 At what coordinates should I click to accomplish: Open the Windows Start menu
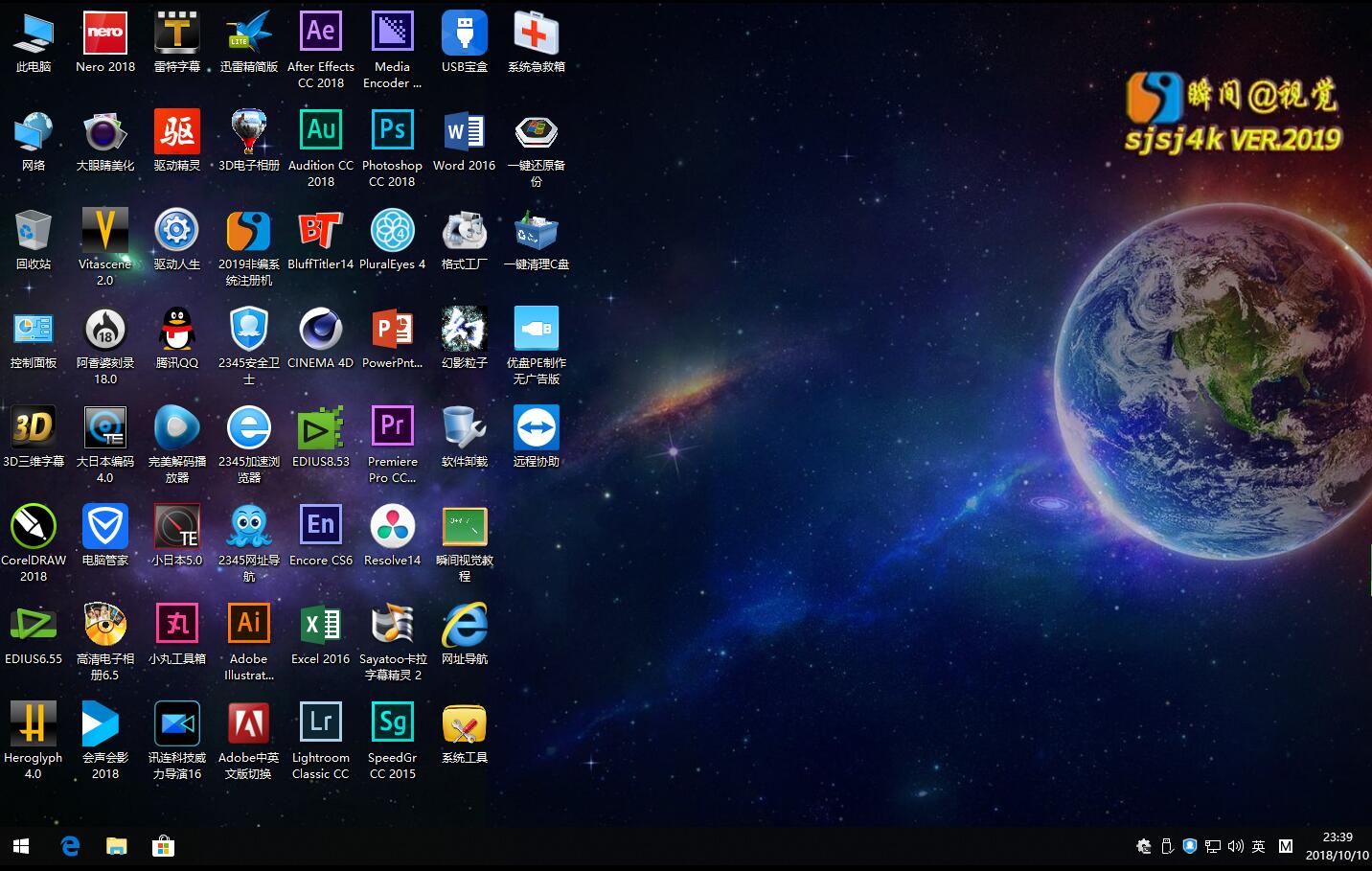[x=21, y=846]
